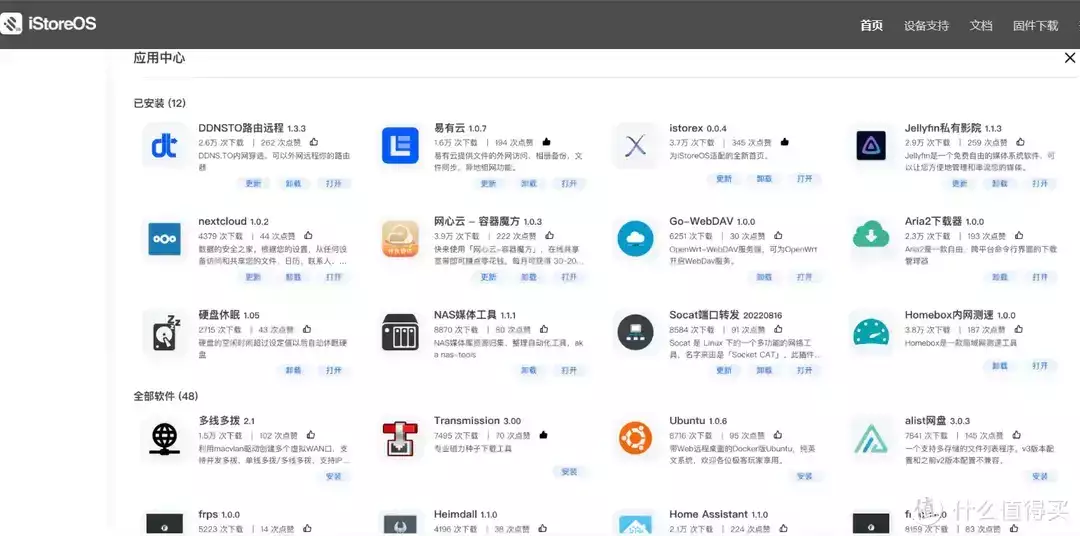Install the Transmission app

point(569,472)
